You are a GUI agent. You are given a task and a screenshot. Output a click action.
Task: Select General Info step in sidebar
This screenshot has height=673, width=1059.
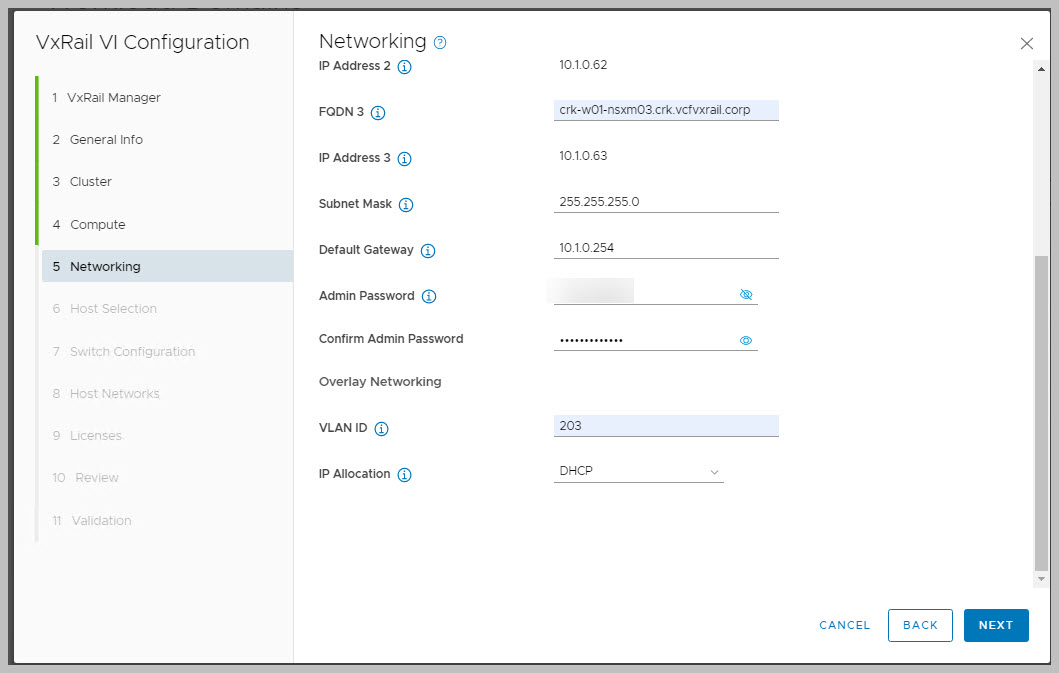(x=106, y=140)
